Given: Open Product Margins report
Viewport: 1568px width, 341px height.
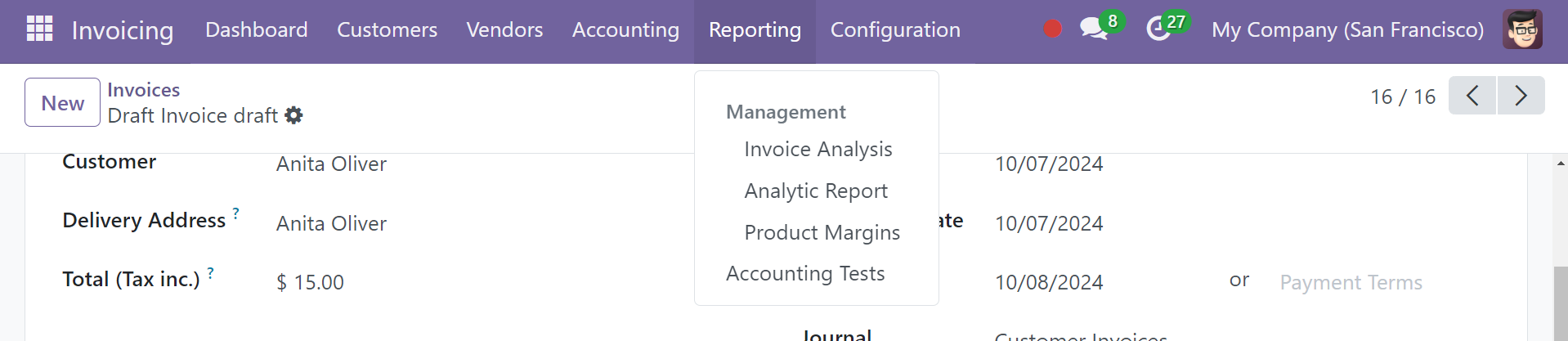Looking at the screenshot, I should point(822,232).
